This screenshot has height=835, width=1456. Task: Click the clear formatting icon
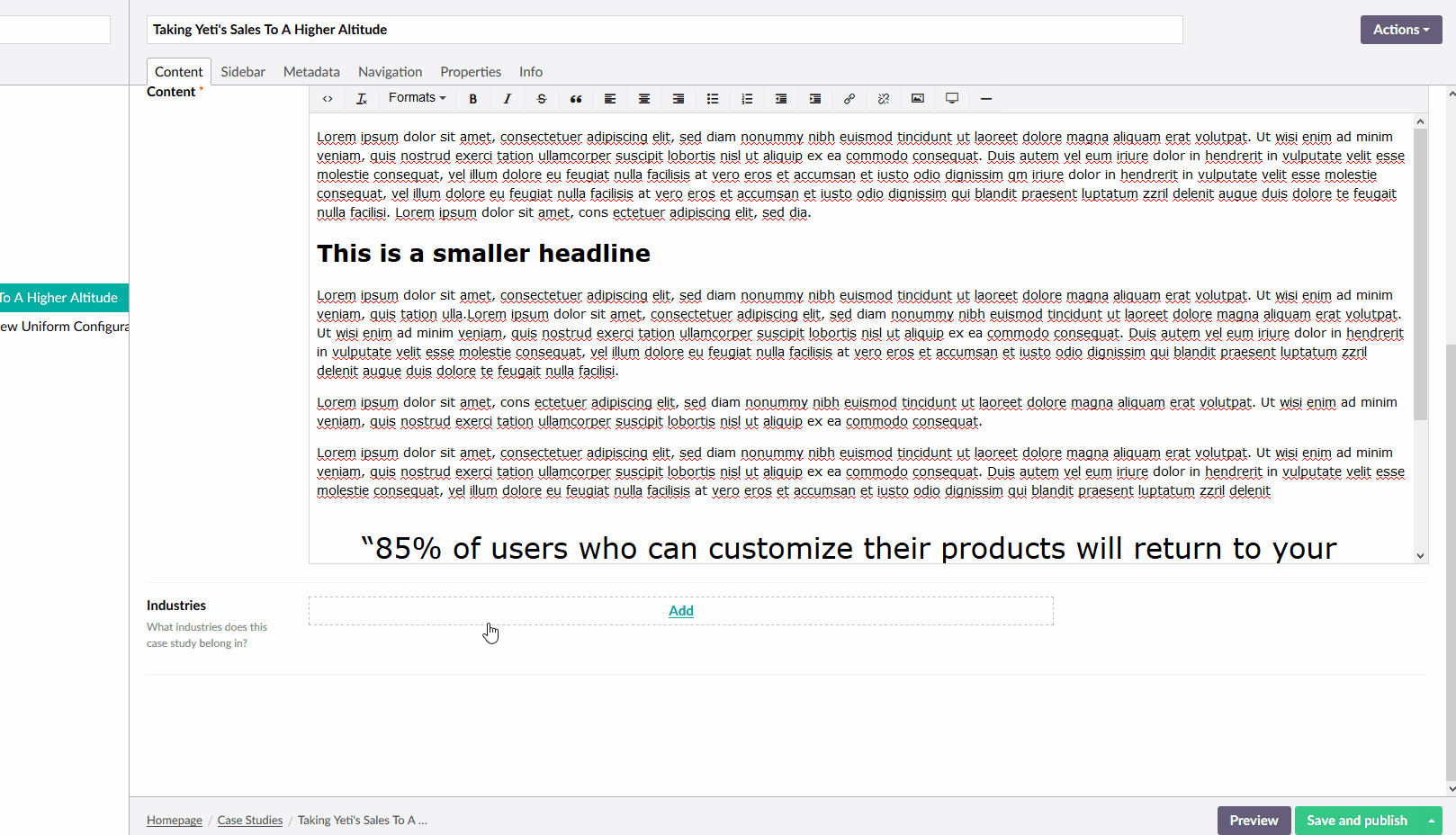(x=362, y=99)
